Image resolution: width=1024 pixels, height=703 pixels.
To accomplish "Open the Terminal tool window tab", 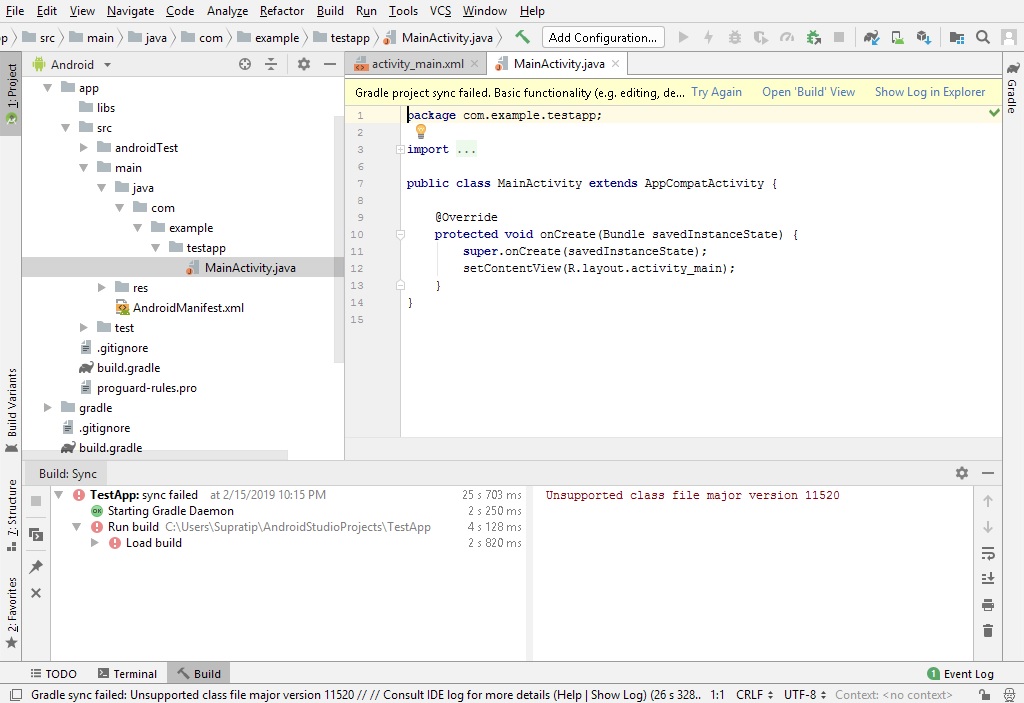I will (x=126, y=674).
